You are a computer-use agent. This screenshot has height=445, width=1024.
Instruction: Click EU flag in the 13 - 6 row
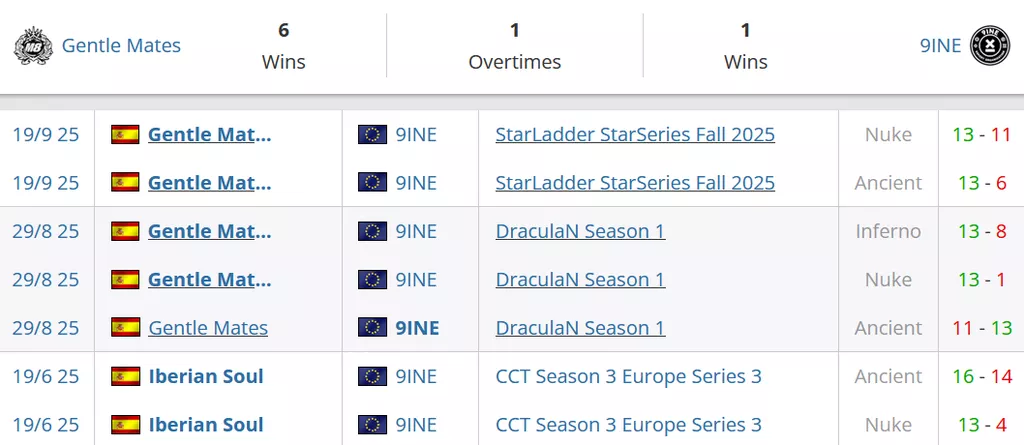point(372,182)
